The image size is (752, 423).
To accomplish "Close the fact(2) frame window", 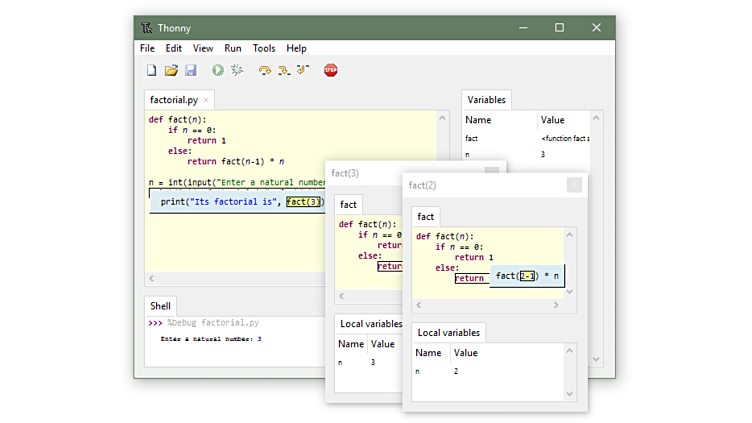I will [x=573, y=185].
